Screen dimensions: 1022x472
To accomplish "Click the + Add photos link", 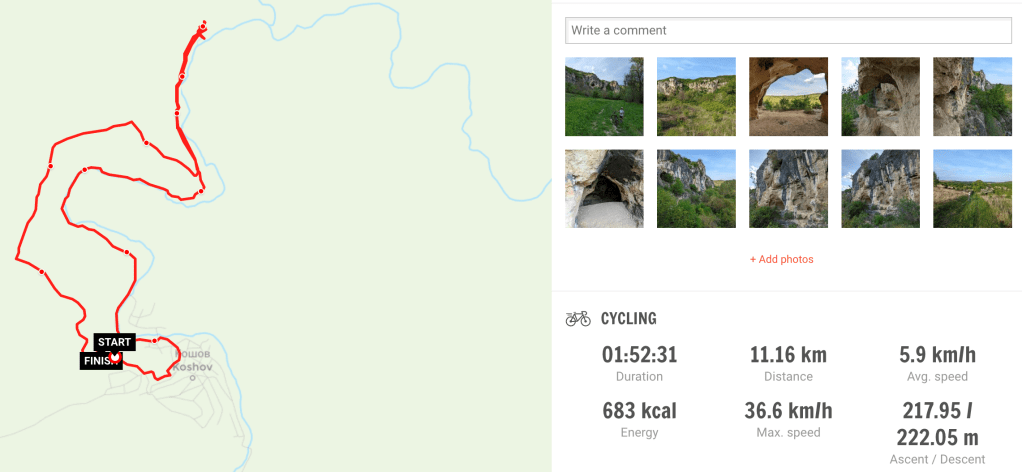I will [x=781, y=259].
